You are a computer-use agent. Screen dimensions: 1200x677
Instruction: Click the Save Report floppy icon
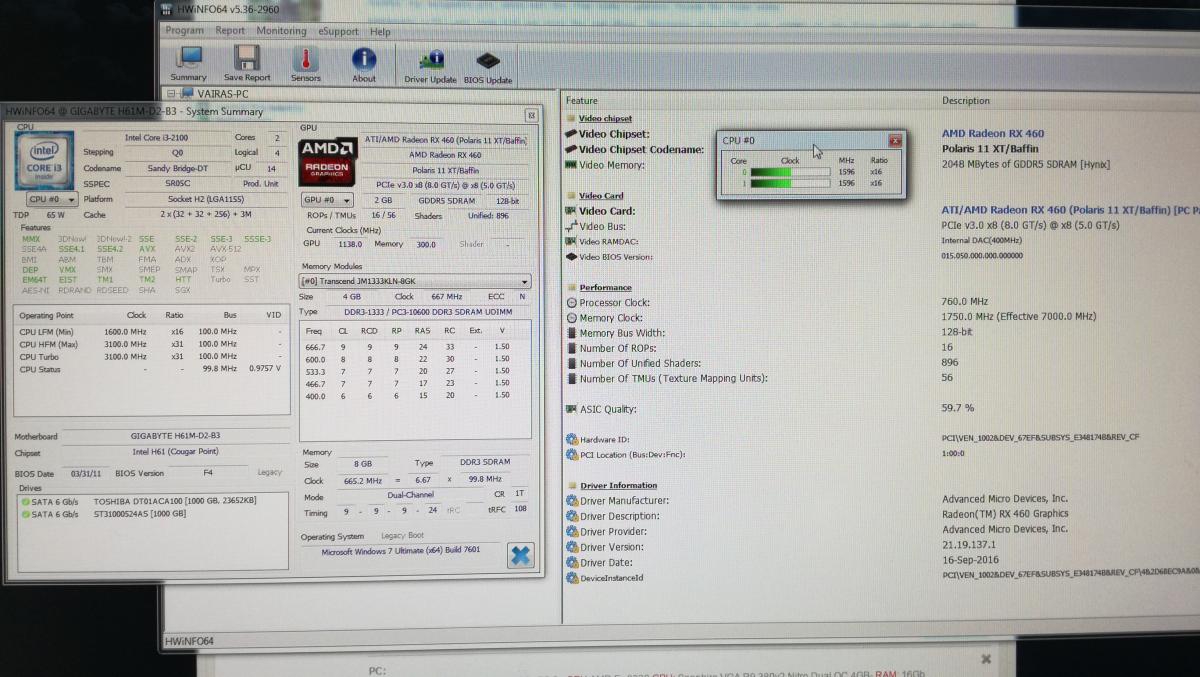click(246, 63)
